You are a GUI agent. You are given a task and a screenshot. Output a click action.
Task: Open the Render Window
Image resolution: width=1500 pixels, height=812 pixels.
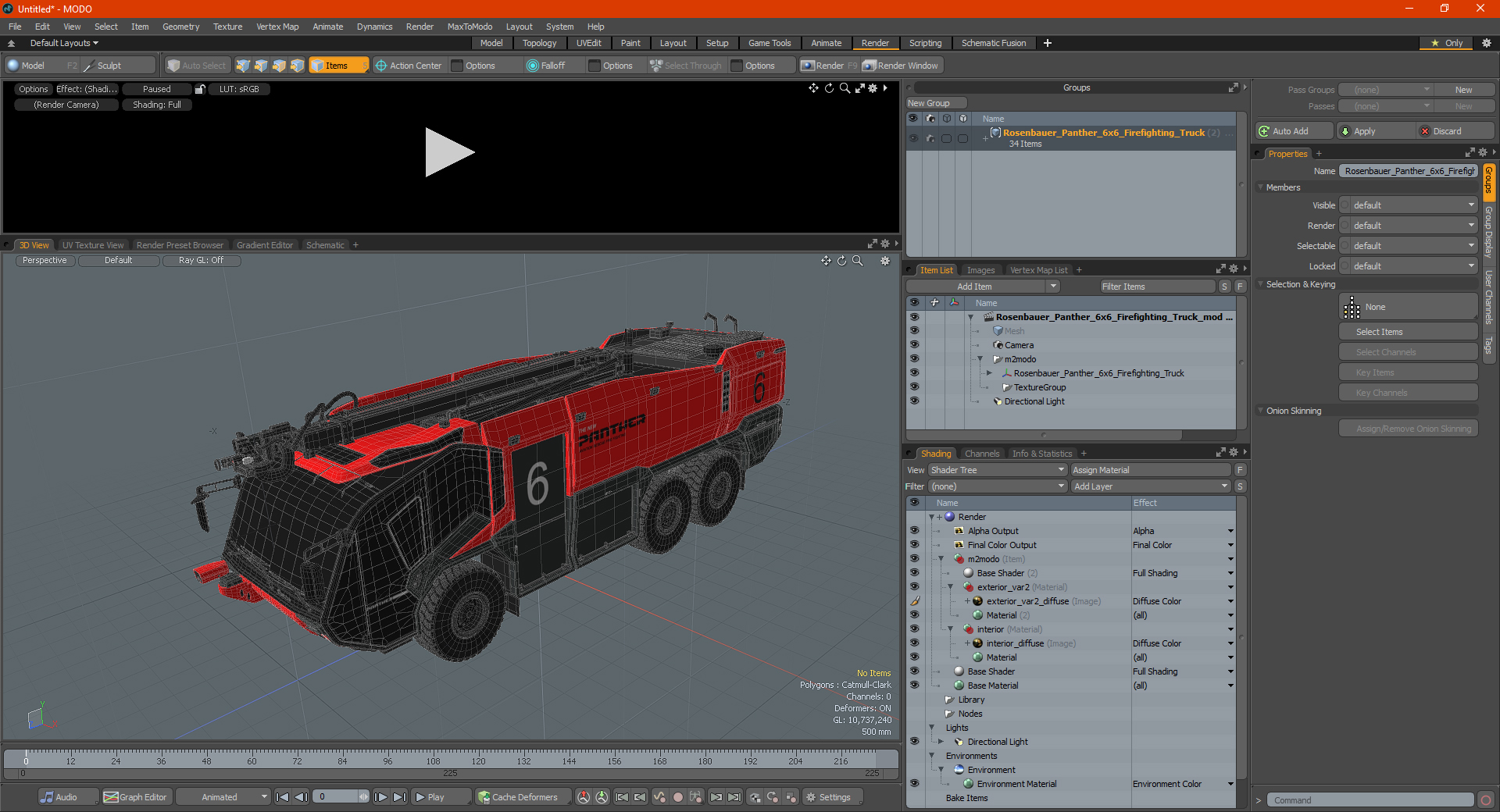(901, 66)
